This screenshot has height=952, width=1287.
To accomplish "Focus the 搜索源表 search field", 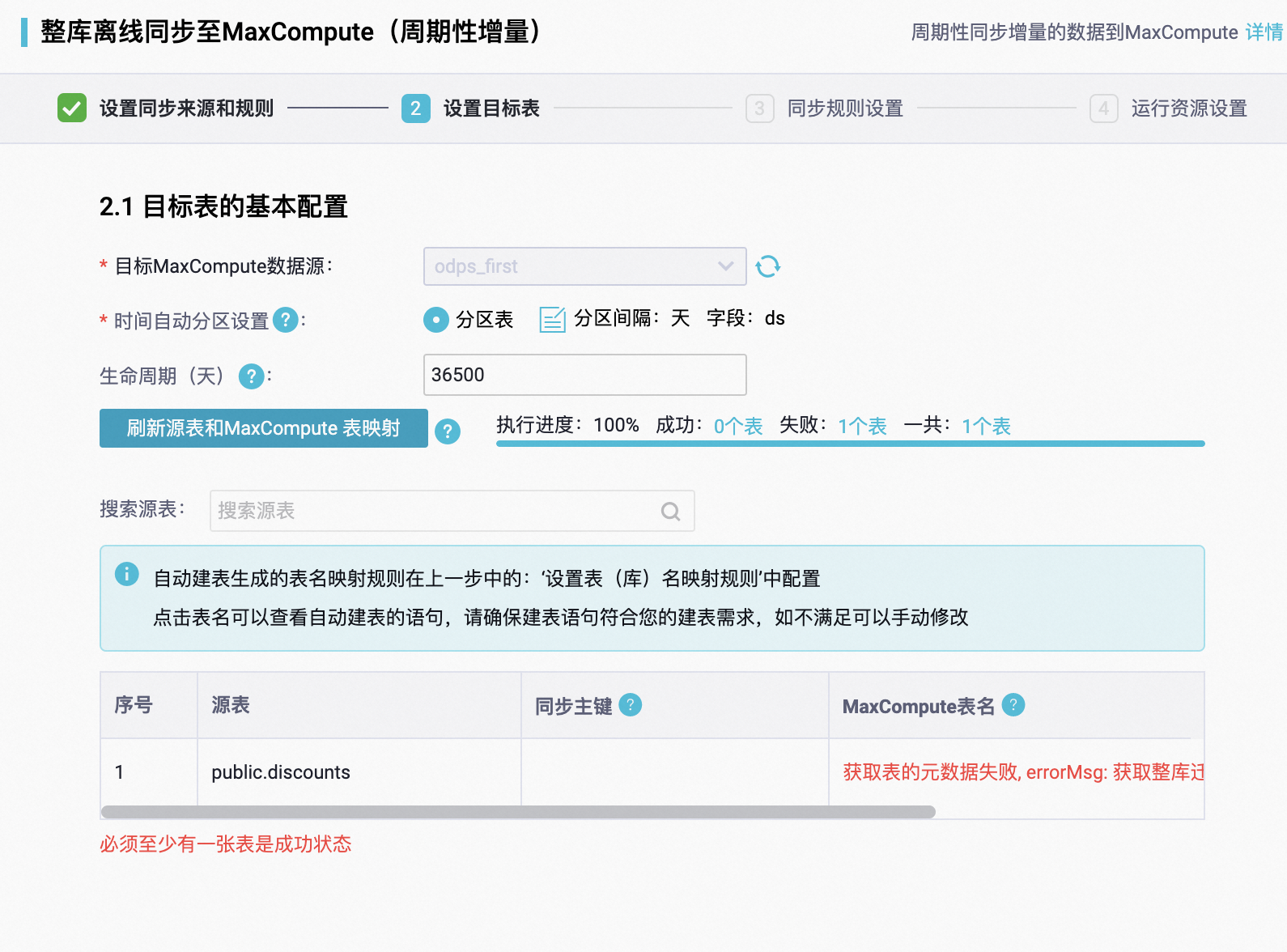I will click(x=452, y=511).
